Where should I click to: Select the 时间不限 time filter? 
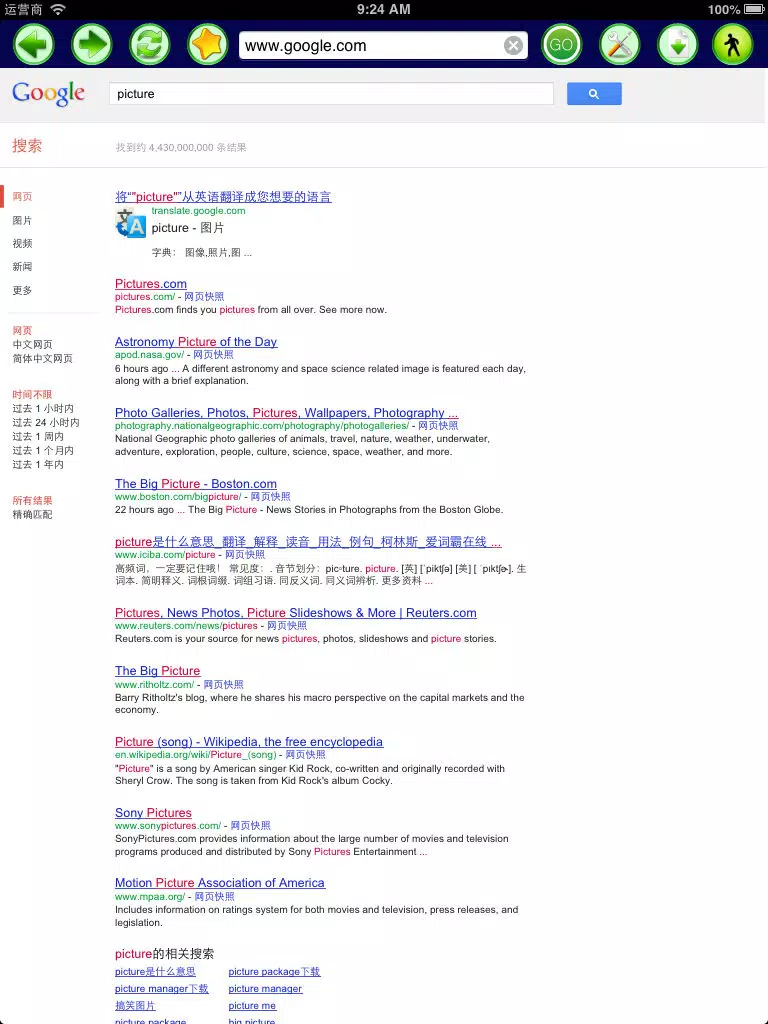[32, 394]
